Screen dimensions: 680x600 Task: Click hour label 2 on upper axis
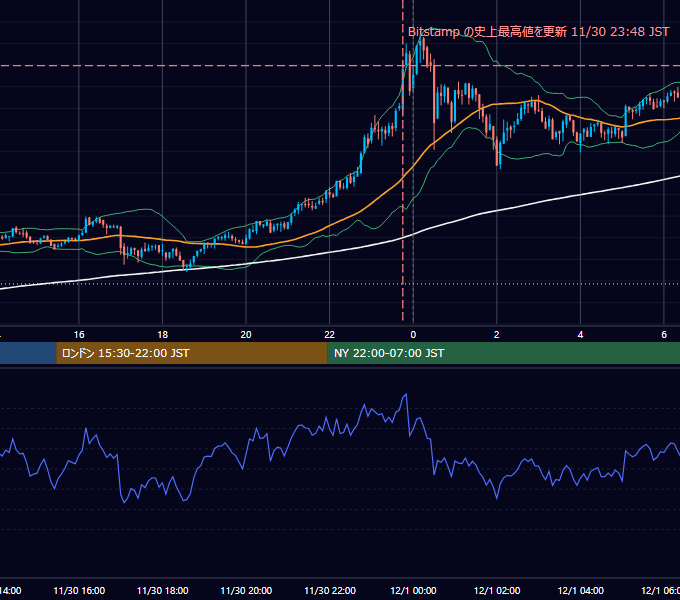497,335
